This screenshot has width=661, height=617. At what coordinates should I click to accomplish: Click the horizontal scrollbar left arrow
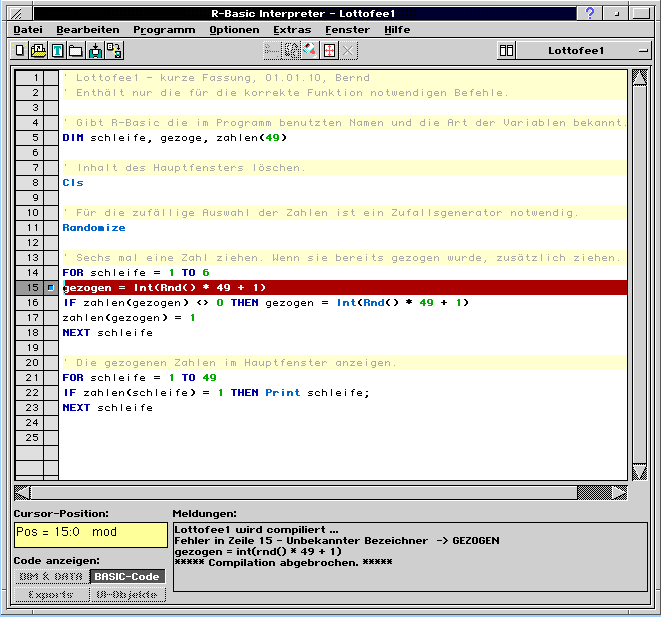click(22, 493)
